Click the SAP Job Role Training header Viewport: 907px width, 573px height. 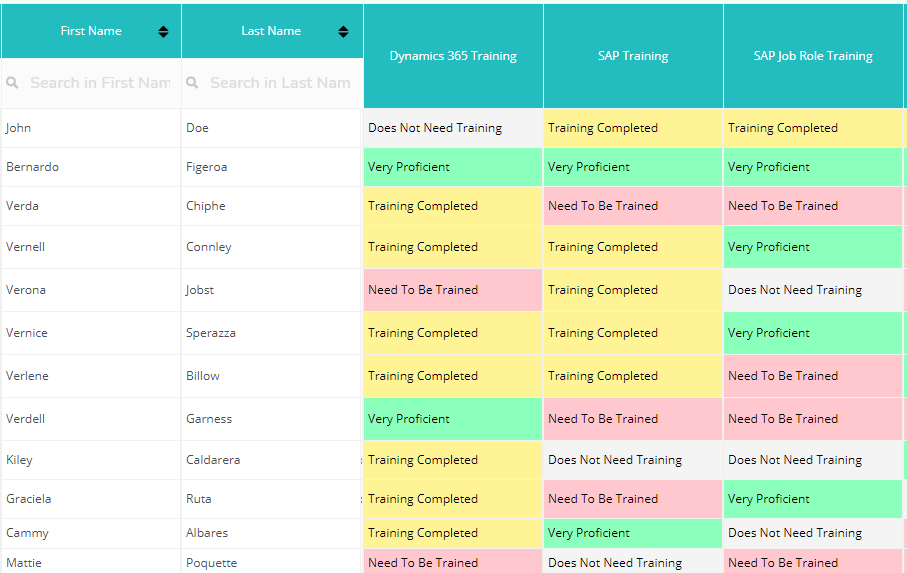click(813, 56)
